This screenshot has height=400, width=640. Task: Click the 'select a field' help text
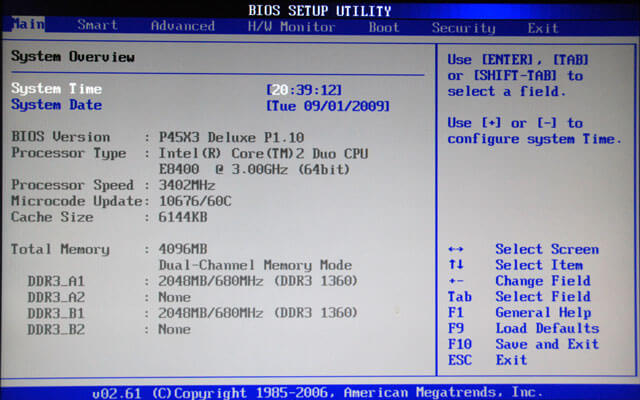[507, 91]
